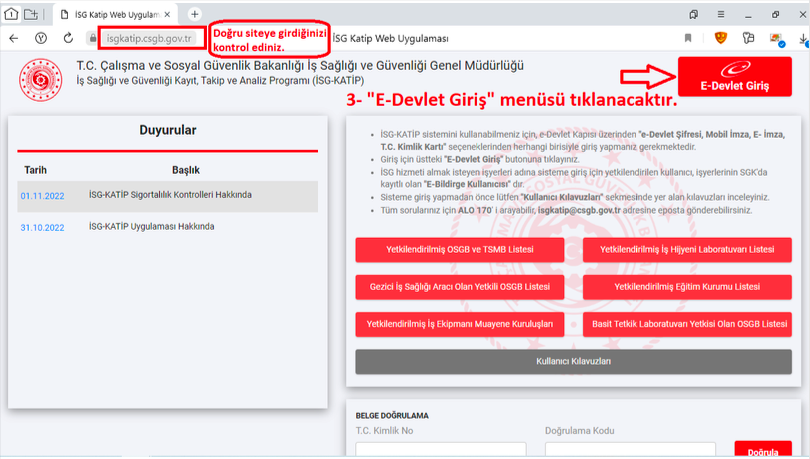The image size is (810, 459).
Task: Click the bookmark icon in the address bar
Action: coord(688,38)
